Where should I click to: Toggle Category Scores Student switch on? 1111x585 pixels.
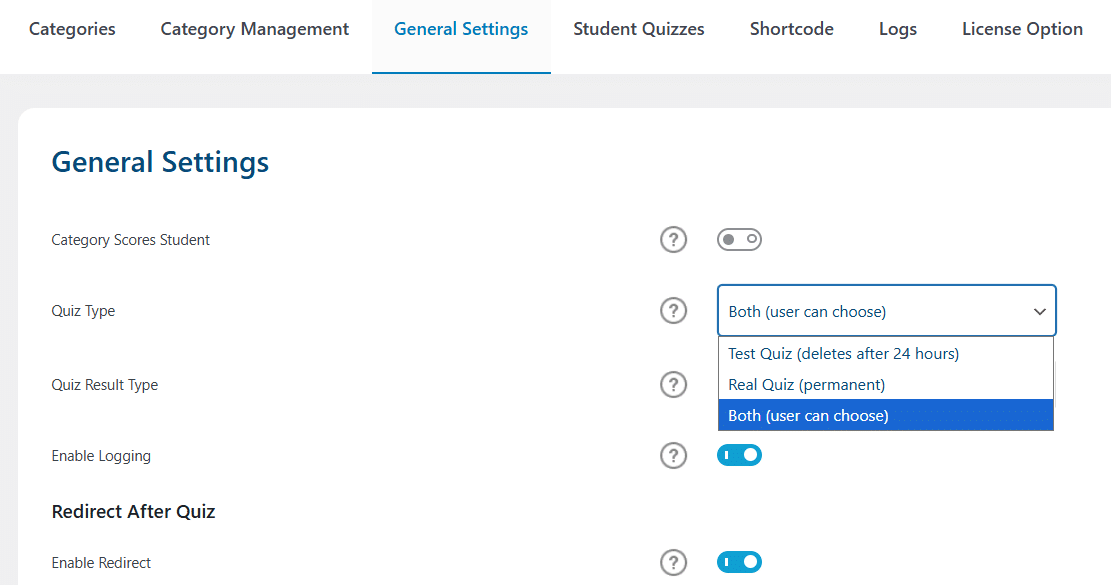click(x=739, y=239)
